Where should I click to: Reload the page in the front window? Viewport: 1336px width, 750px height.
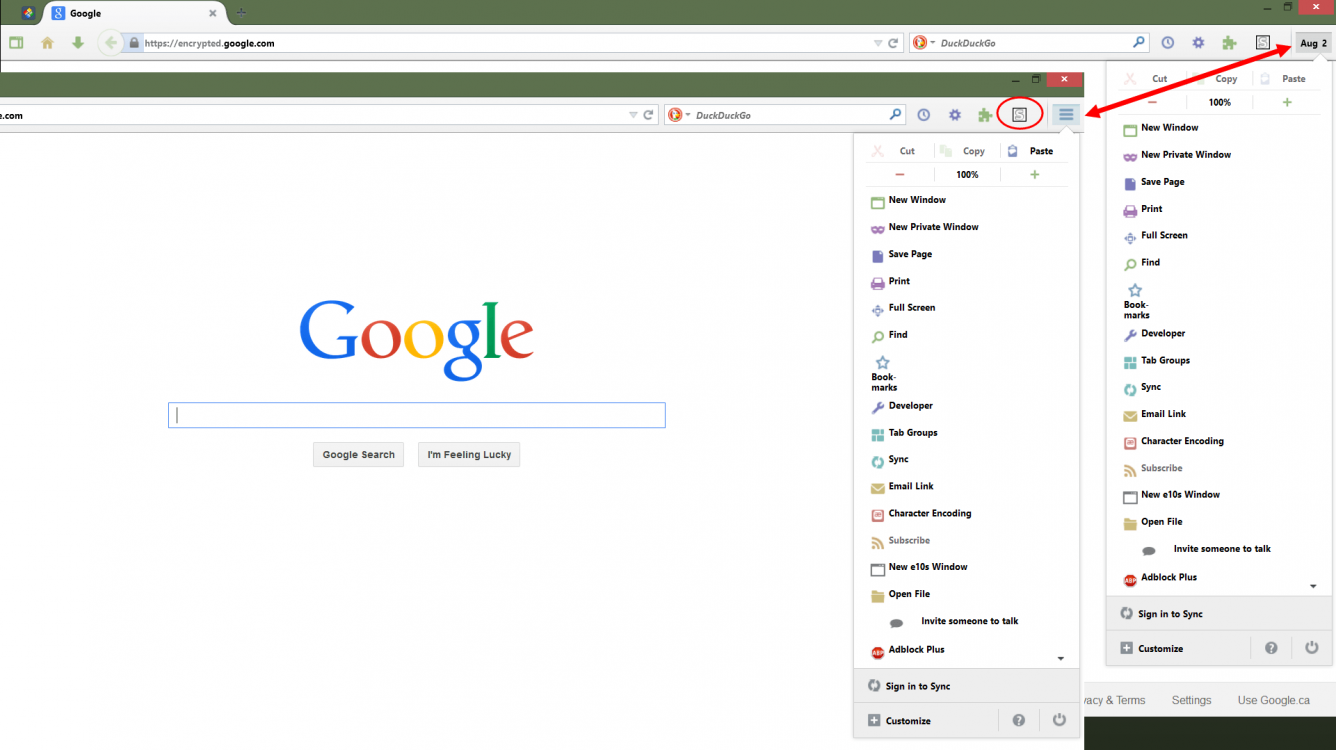648,115
